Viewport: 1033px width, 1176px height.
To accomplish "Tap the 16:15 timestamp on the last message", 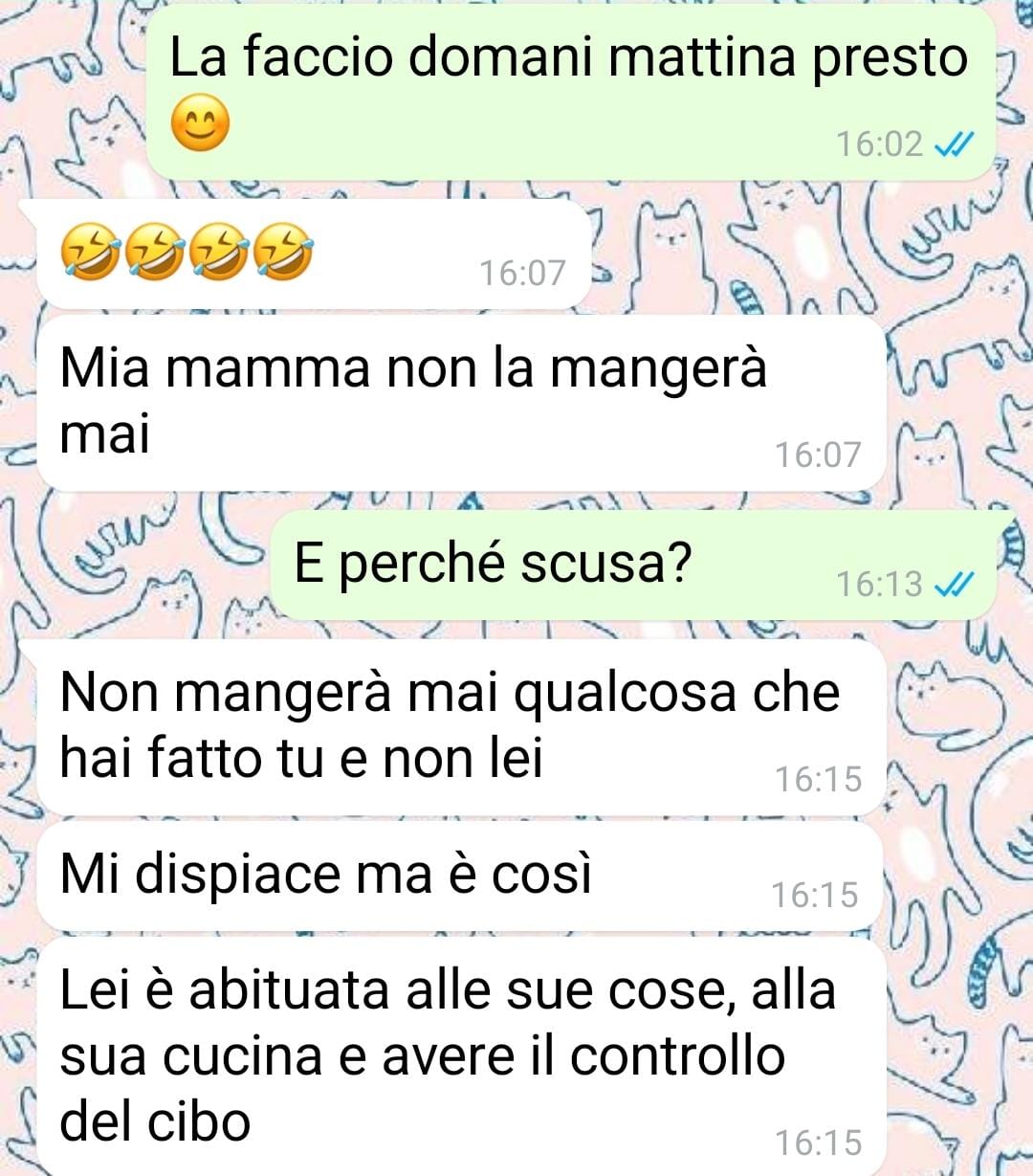I will coord(818,1143).
